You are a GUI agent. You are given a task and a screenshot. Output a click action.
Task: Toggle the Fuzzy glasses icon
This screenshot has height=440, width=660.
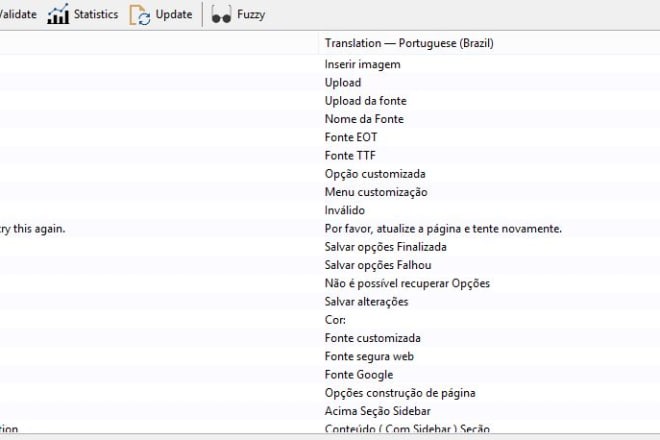coord(221,15)
